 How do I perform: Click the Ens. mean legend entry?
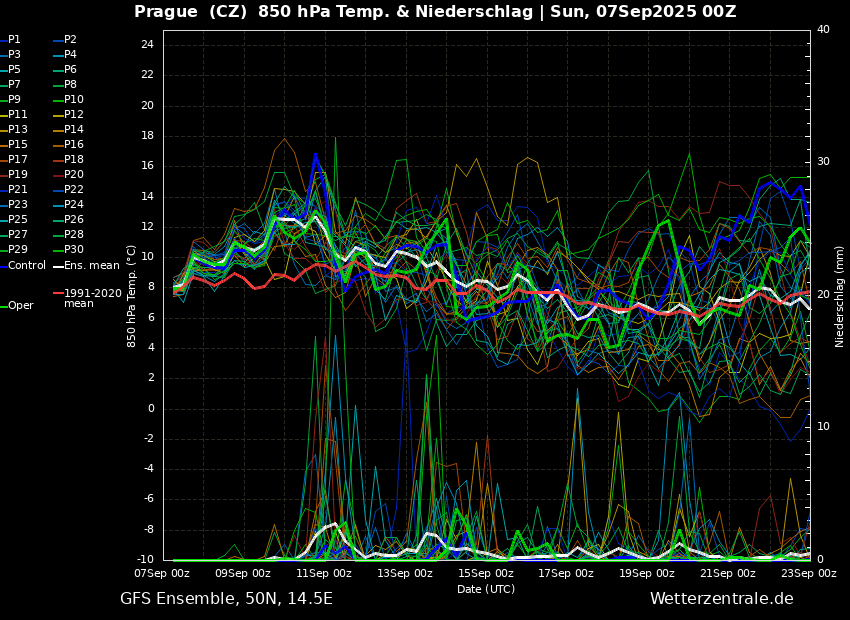tap(91, 266)
